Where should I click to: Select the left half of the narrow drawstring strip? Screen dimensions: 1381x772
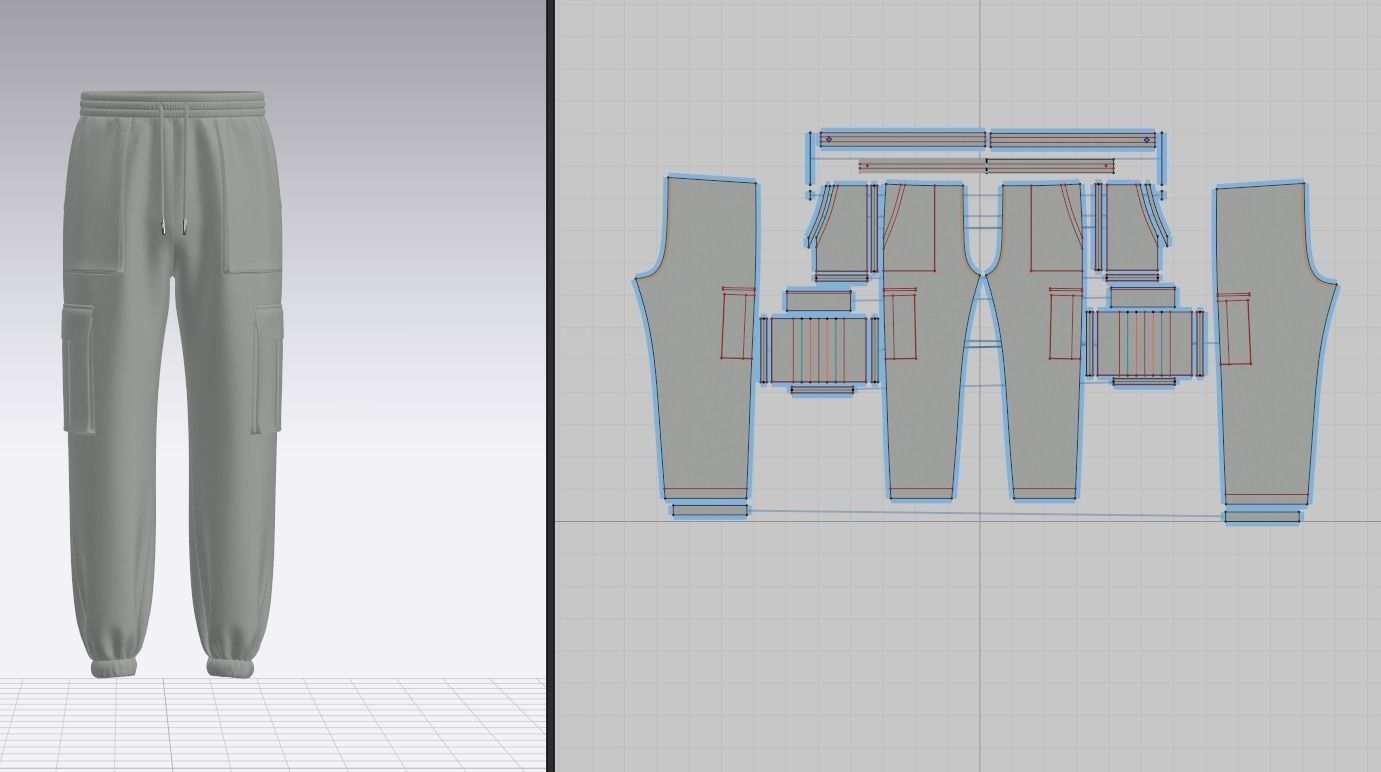click(x=922, y=166)
